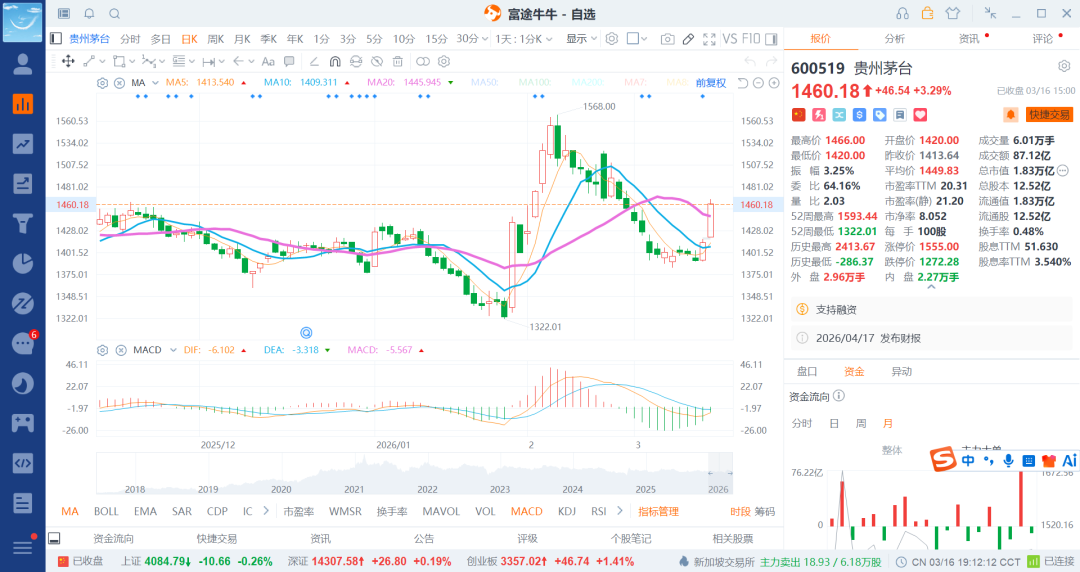Hide drawings with the crossed-eye icon
The height and width of the screenshot is (572, 1080).
pos(377,61)
